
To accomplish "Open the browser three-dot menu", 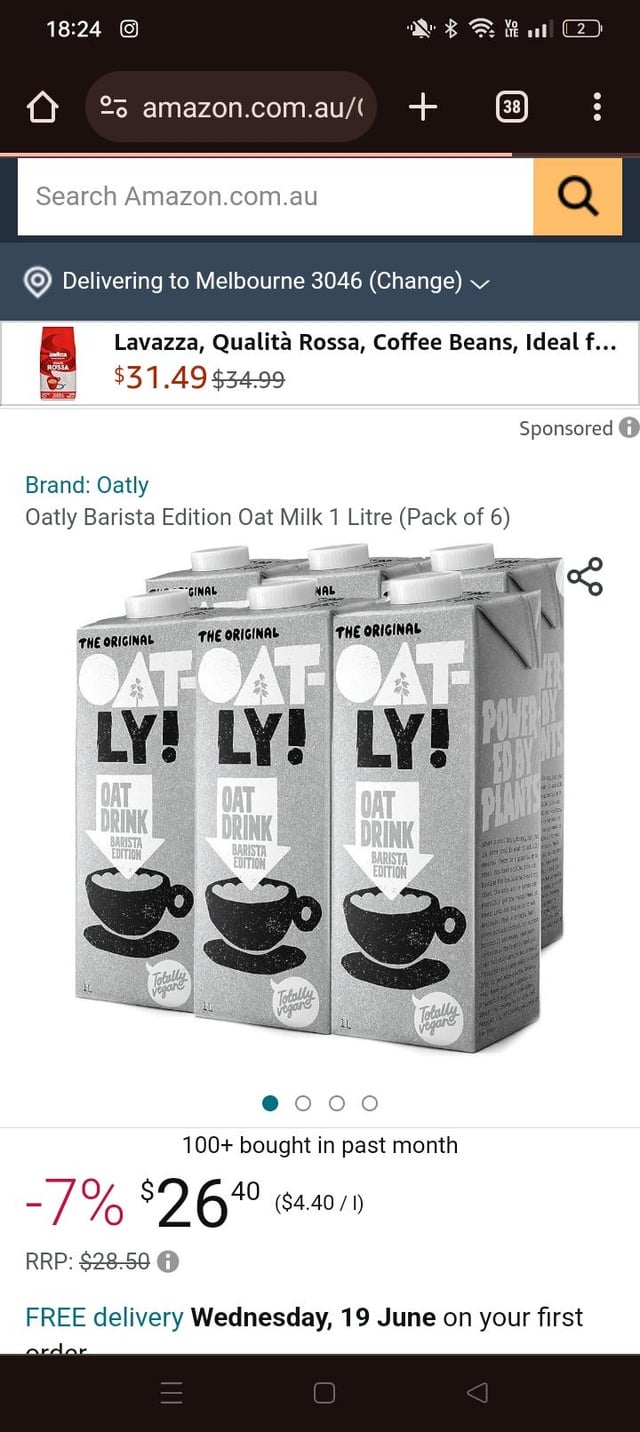I will pyautogui.click(x=597, y=107).
